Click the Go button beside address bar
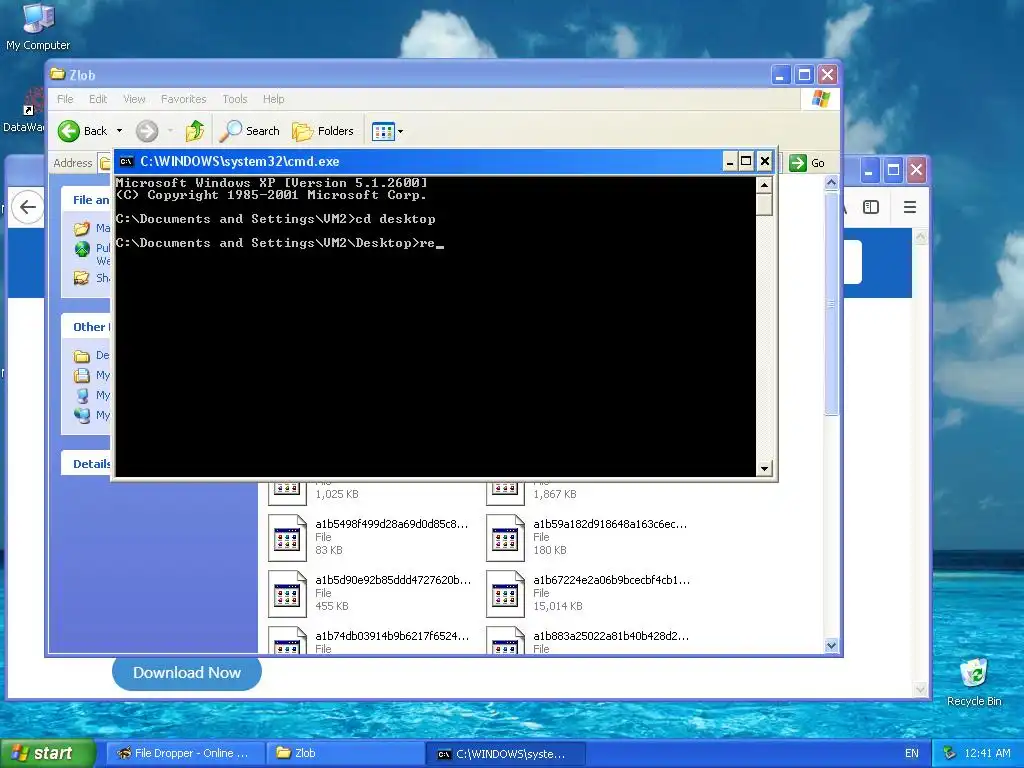This screenshot has width=1024, height=768. (807, 163)
